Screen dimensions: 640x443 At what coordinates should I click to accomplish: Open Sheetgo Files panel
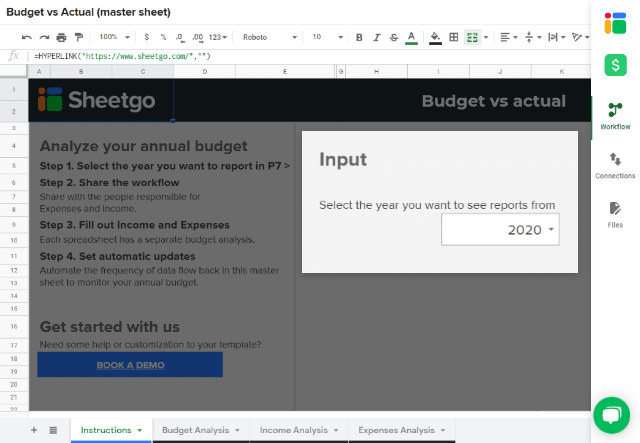615,213
